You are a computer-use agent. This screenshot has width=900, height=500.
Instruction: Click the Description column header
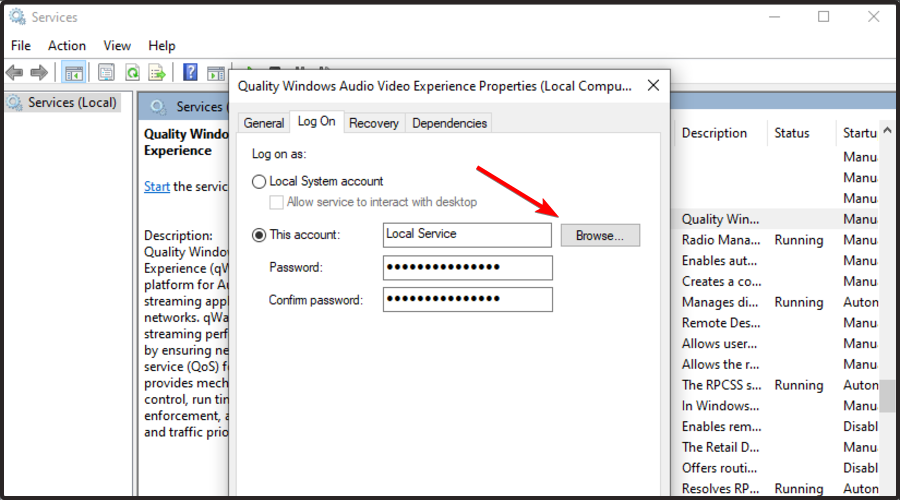coord(720,133)
